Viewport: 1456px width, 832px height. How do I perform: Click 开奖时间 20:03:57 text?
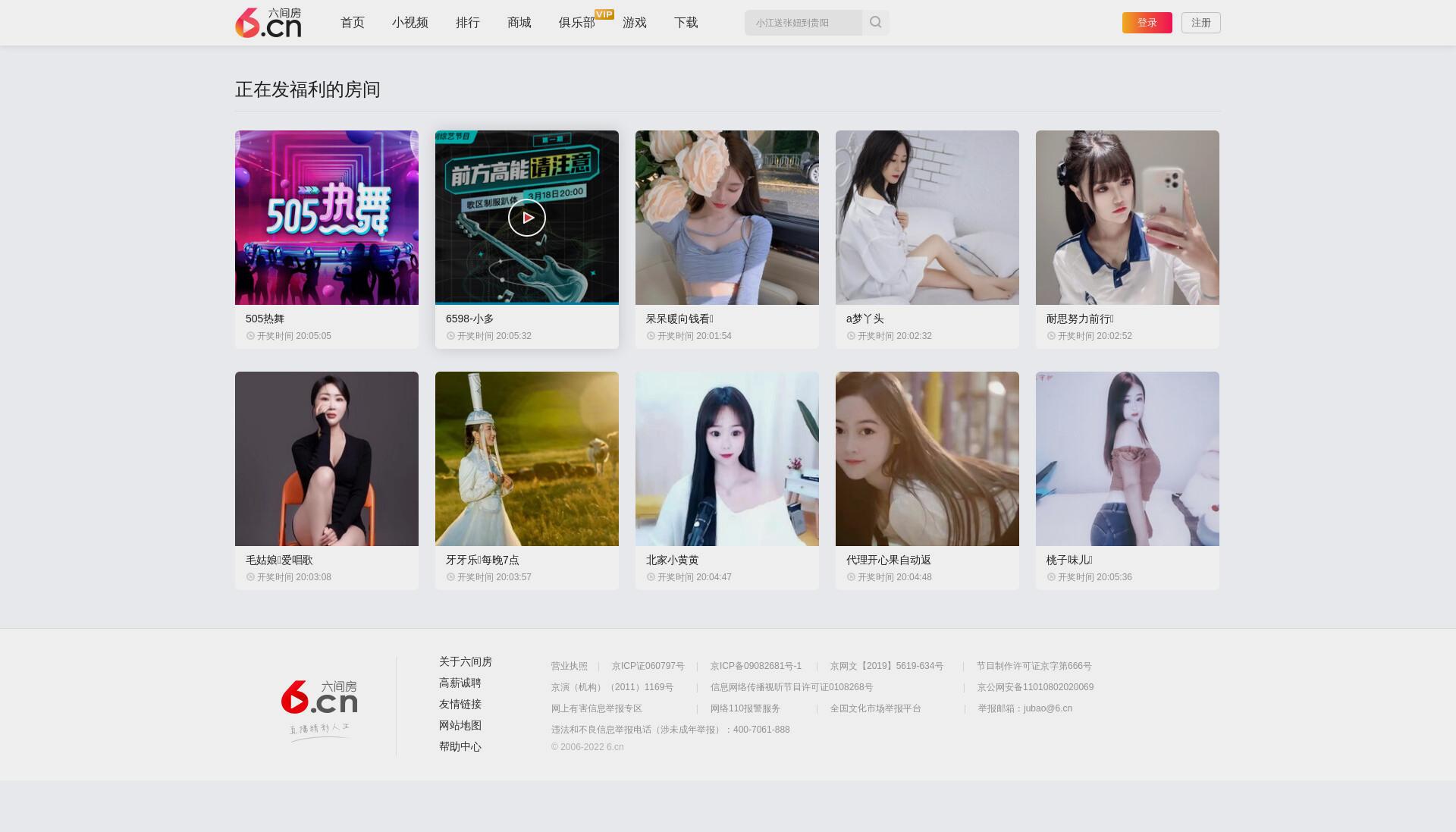[x=494, y=577]
